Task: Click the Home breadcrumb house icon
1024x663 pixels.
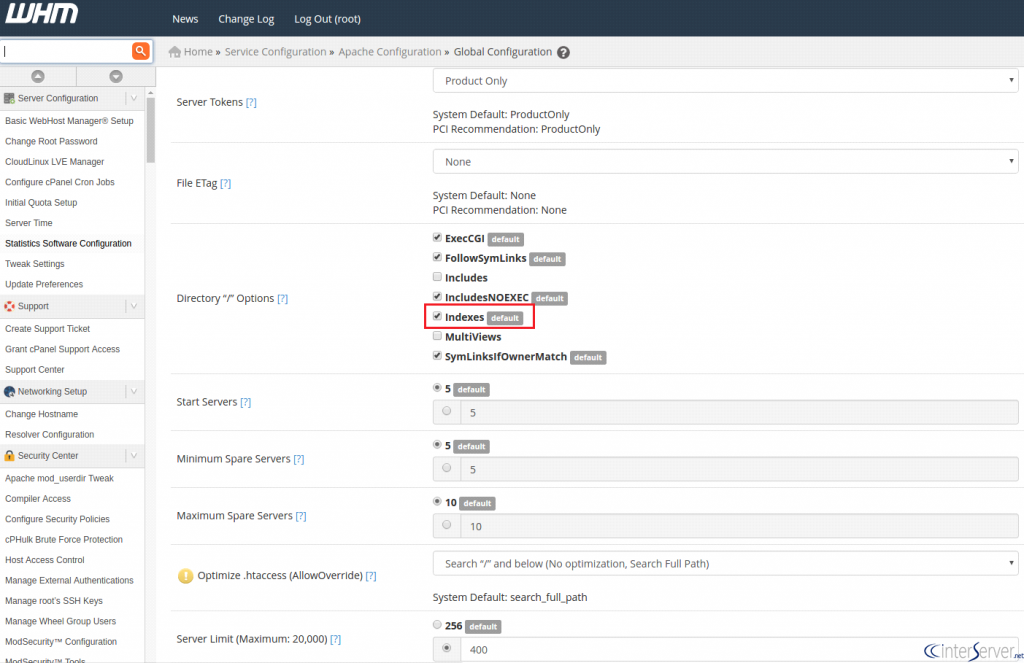Action: pyautogui.click(x=174, y=52)
